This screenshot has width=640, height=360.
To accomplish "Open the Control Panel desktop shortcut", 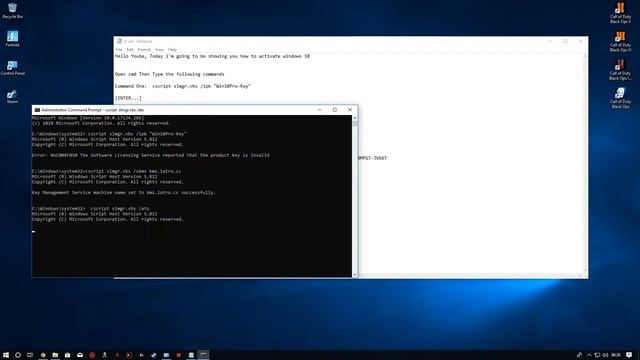I will pos(12,68).
